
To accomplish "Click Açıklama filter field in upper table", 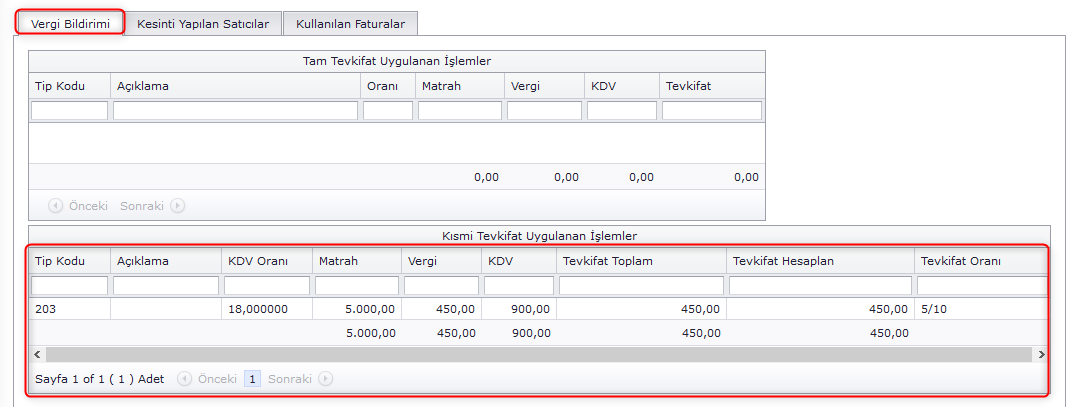I will click(235, 111).
